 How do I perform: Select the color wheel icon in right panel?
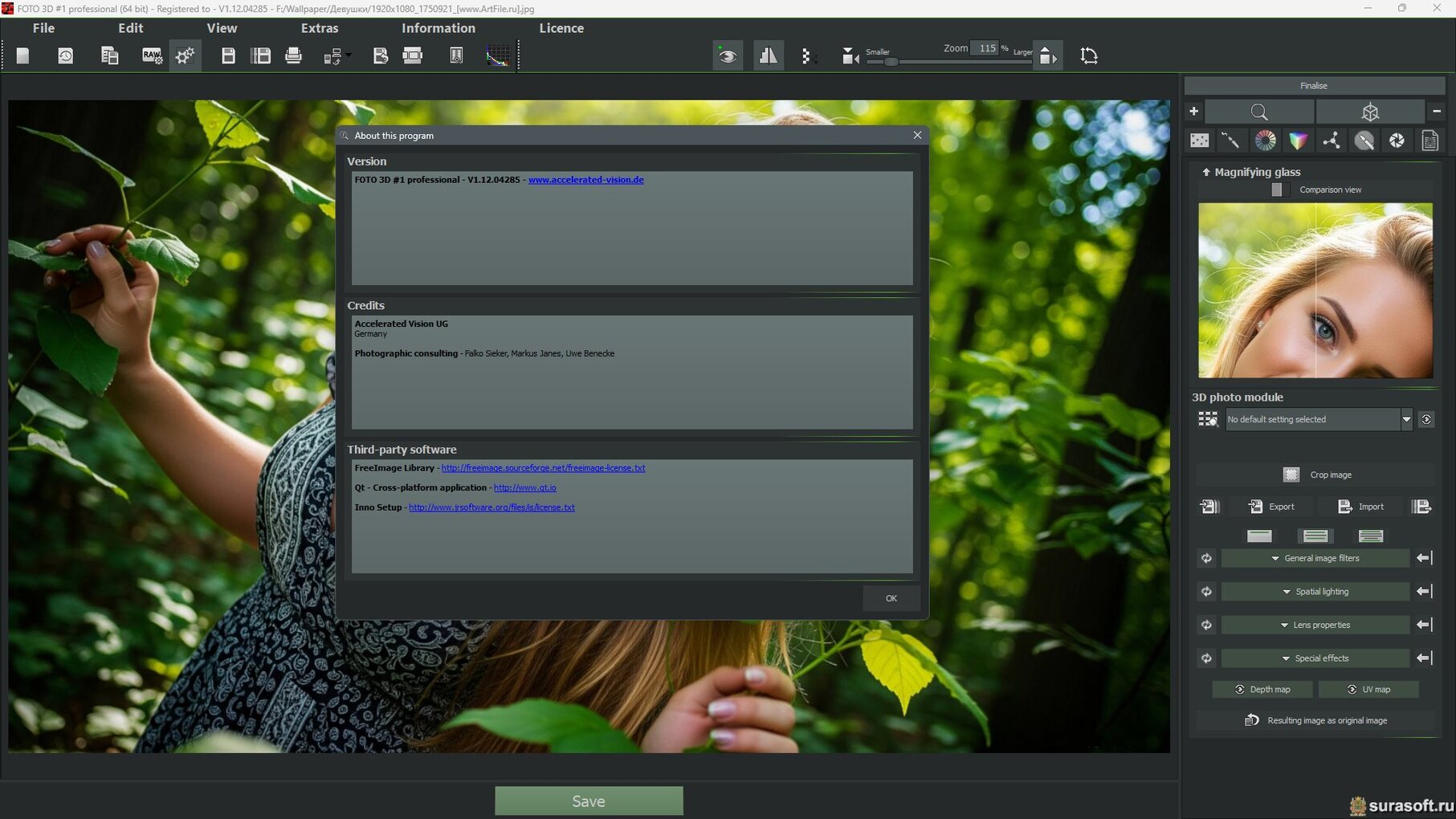point(1265,141)
